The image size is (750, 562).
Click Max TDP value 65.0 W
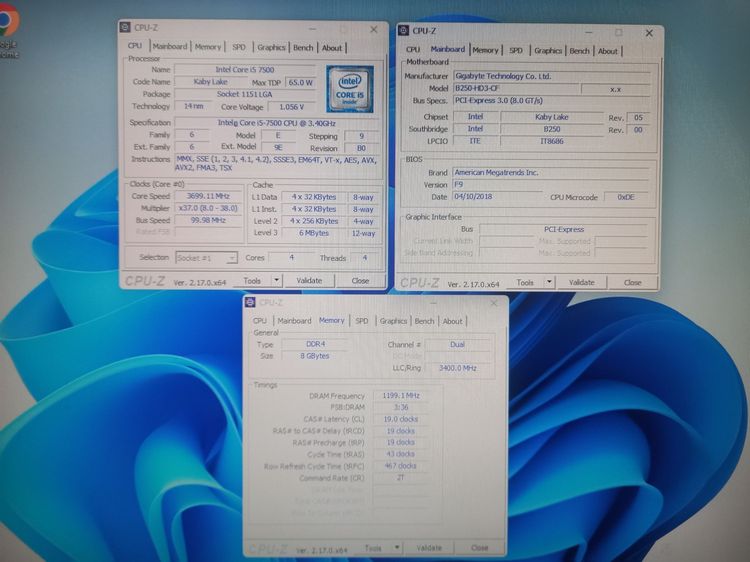pos(300,82)
